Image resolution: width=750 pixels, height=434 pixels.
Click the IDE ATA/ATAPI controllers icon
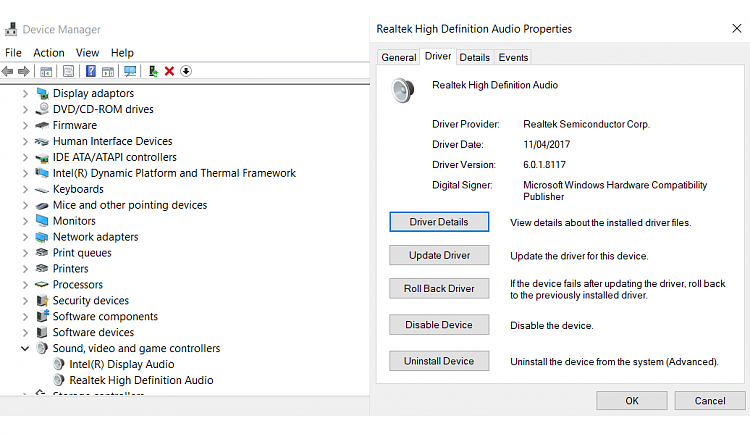[42, 157]
